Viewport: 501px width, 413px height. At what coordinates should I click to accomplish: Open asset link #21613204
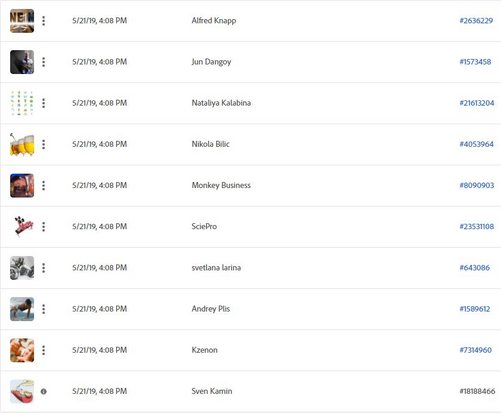click(477, 103)
